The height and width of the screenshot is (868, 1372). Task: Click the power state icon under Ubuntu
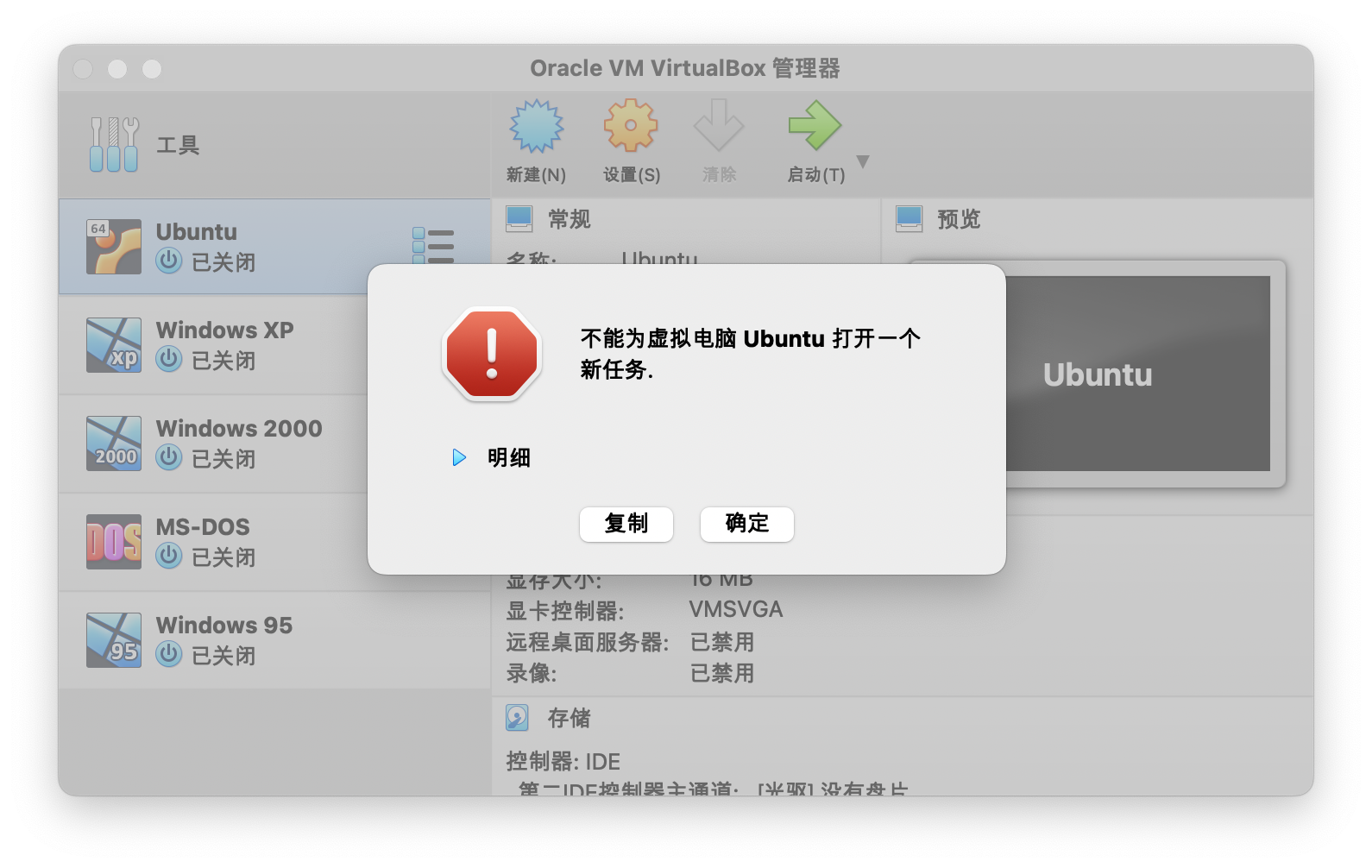point(169,261)
